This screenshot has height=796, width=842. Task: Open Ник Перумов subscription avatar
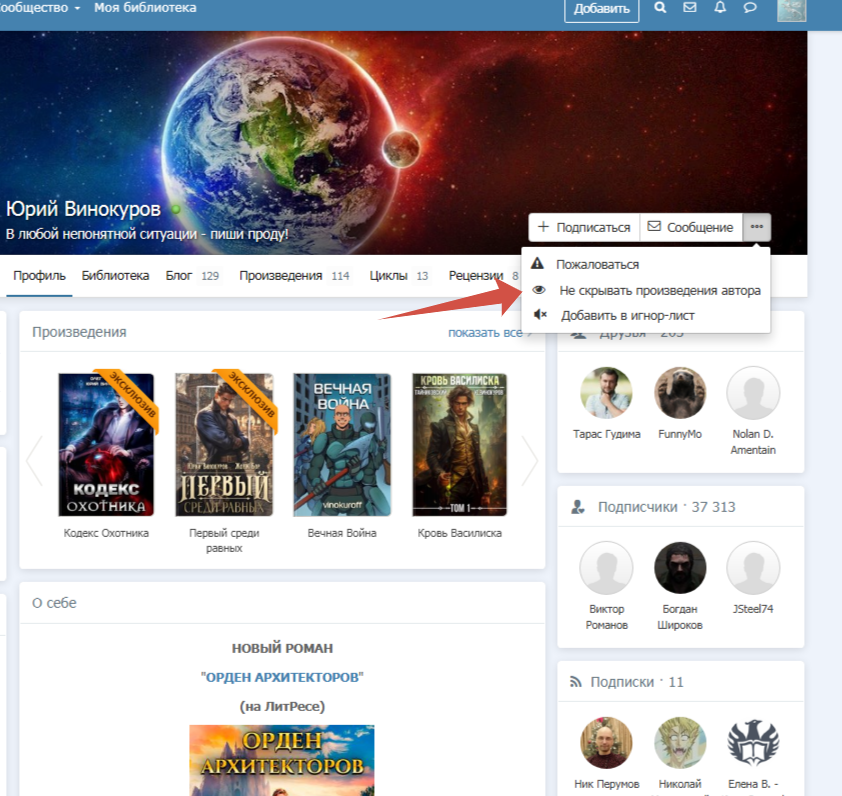(x=607, y=743)
